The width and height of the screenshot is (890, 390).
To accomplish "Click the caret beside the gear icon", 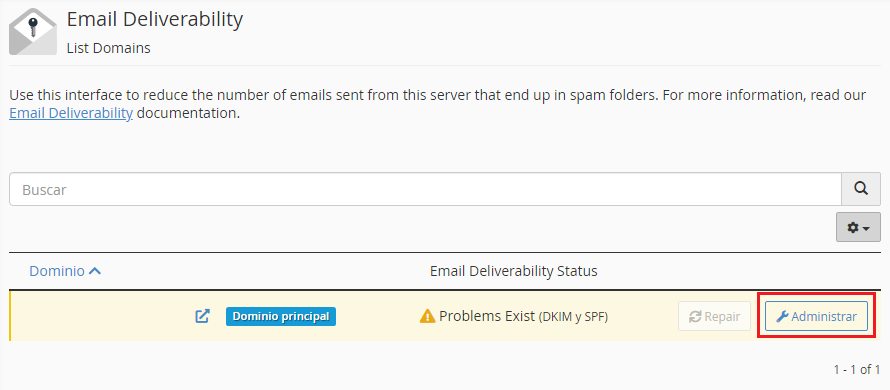I will (866, 228).
